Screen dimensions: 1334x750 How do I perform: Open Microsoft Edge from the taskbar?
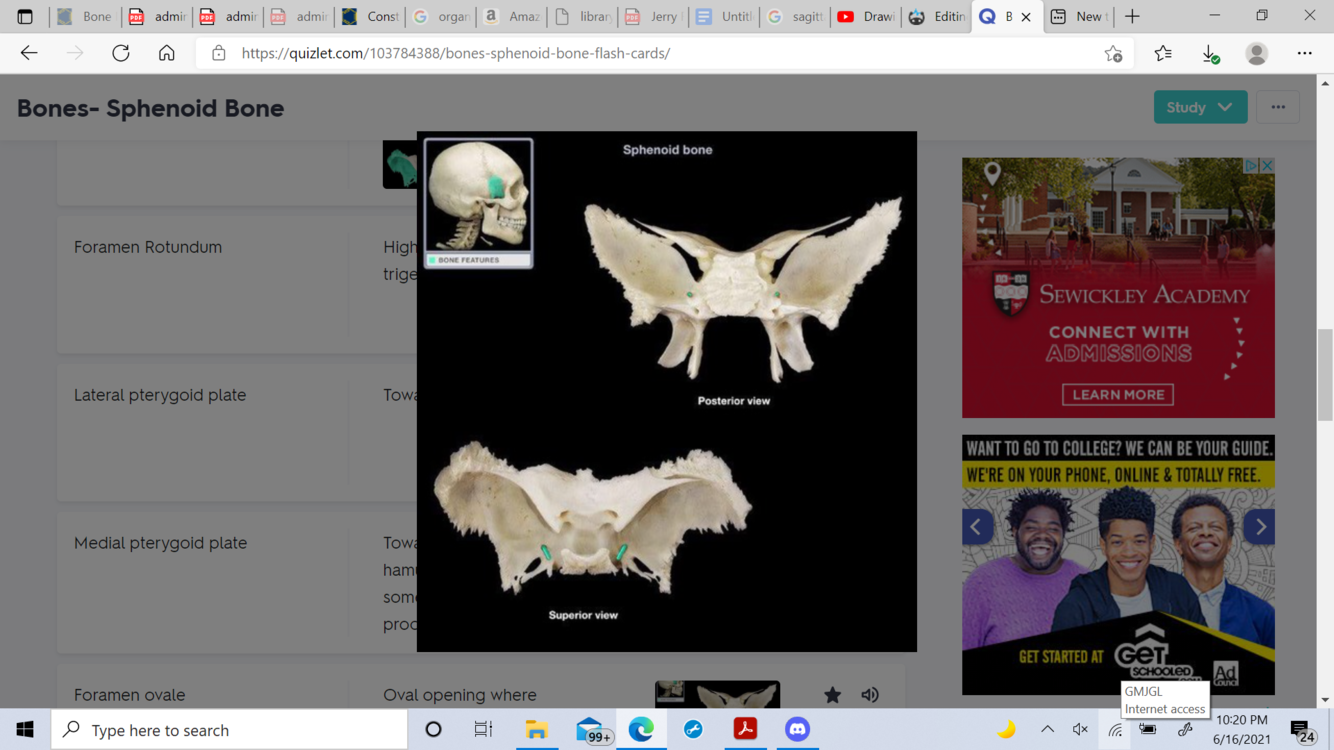pyautogui.click(x=641, y=730)
